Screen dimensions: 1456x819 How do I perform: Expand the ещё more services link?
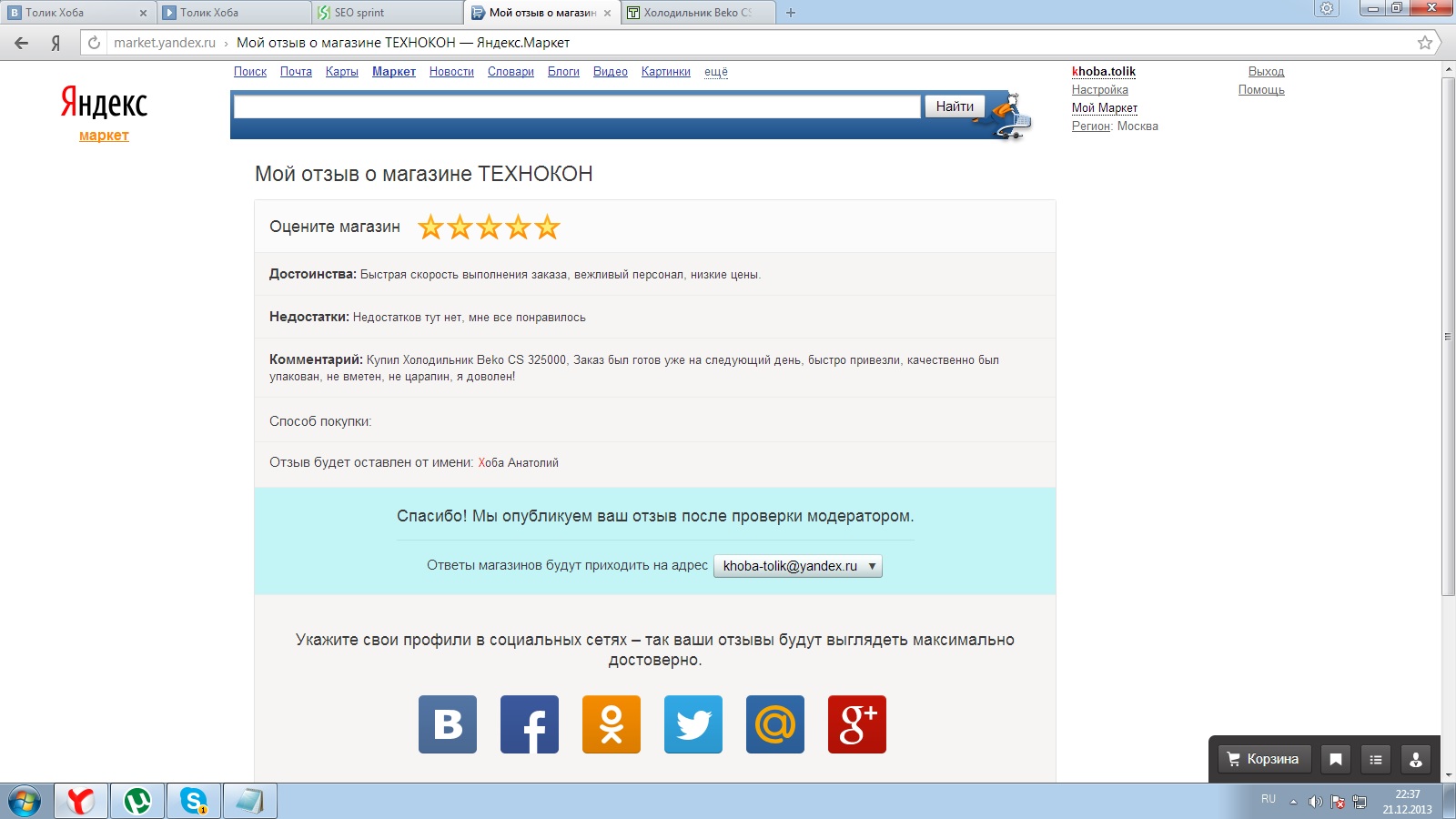click(x=716, y=72)
